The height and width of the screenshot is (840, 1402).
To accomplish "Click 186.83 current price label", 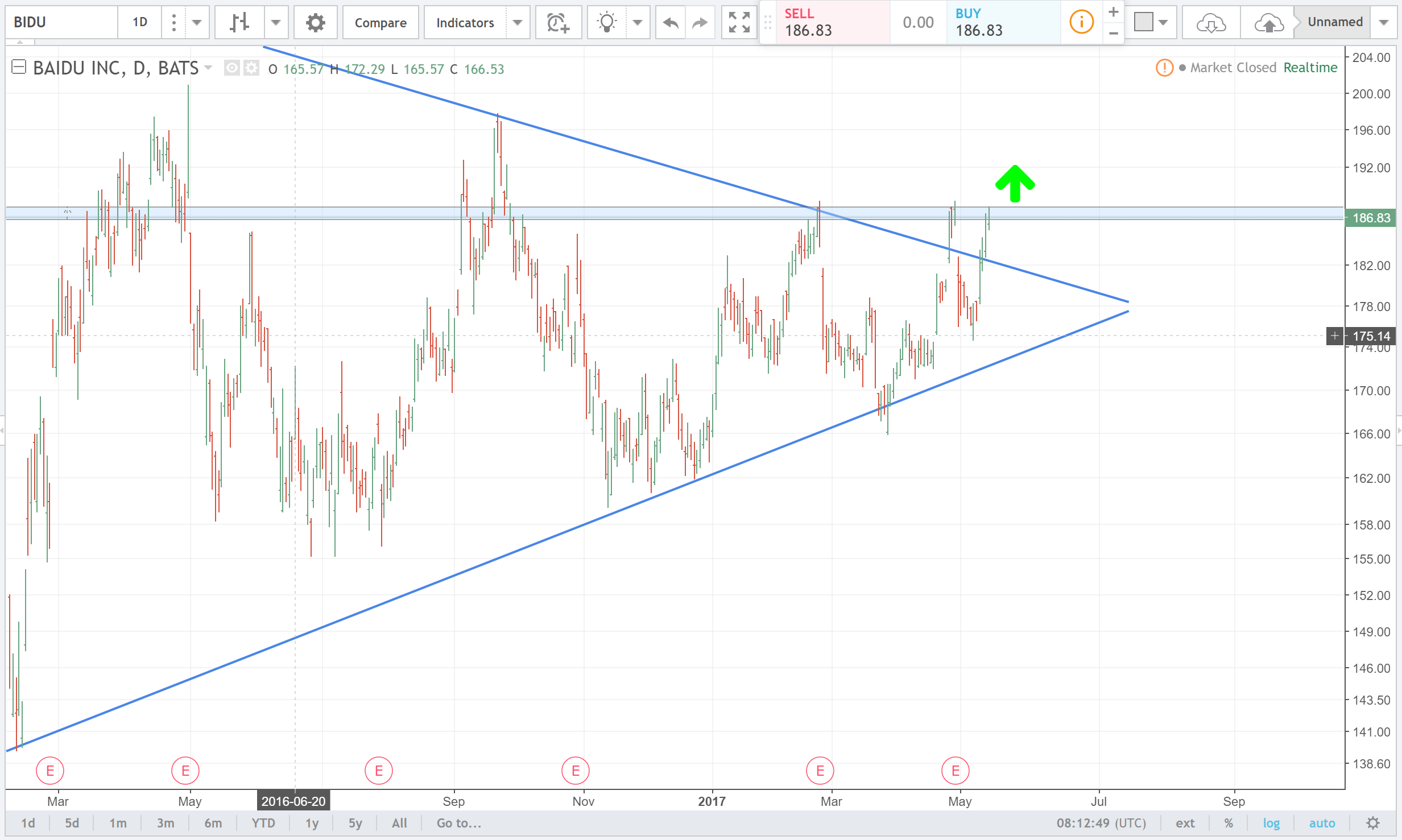I will pos(1370,218).
